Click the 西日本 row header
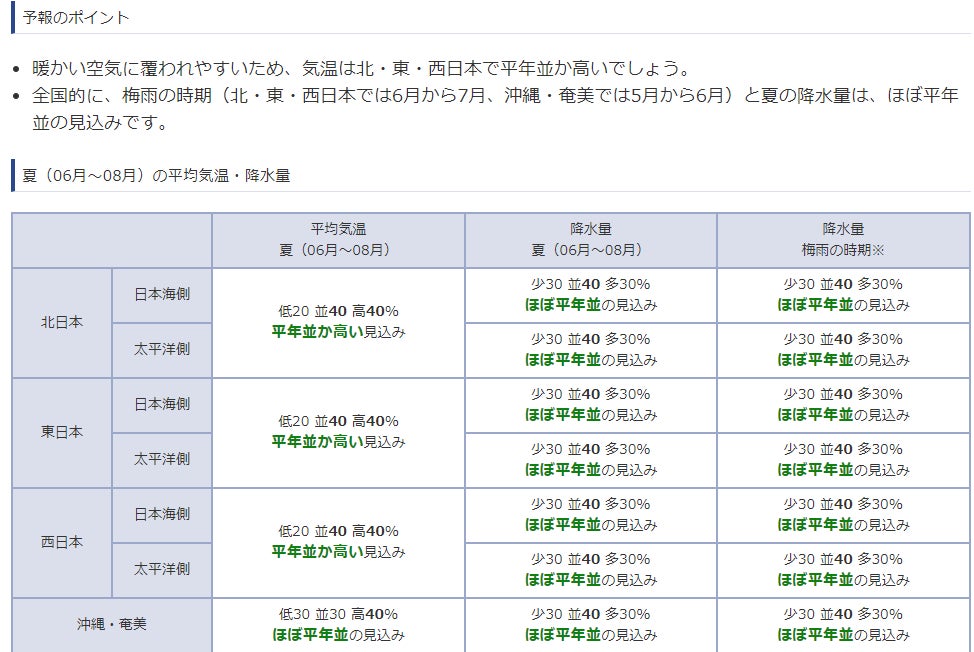 point(62,543)
